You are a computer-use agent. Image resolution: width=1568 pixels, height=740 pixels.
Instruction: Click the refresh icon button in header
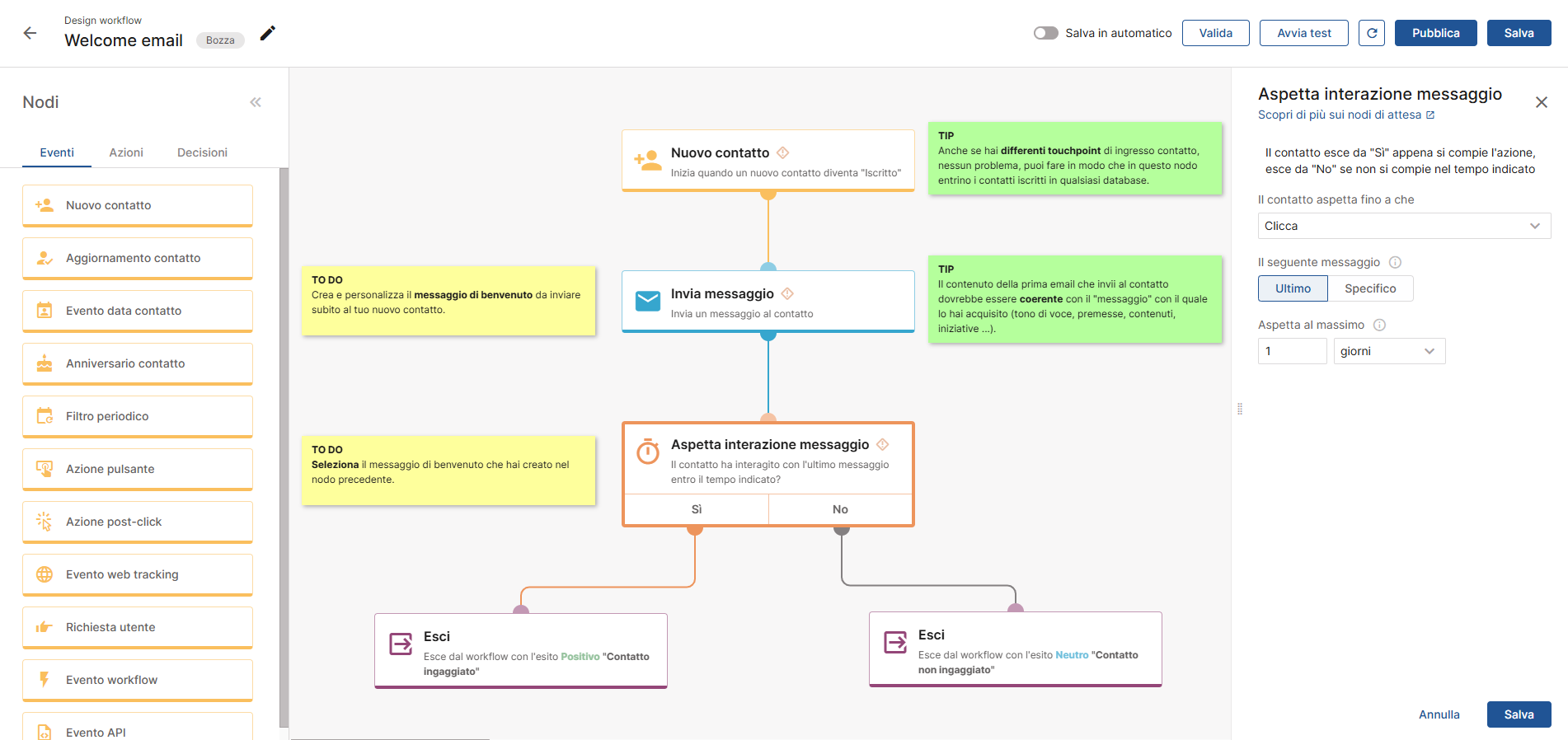click(1371, 33)
